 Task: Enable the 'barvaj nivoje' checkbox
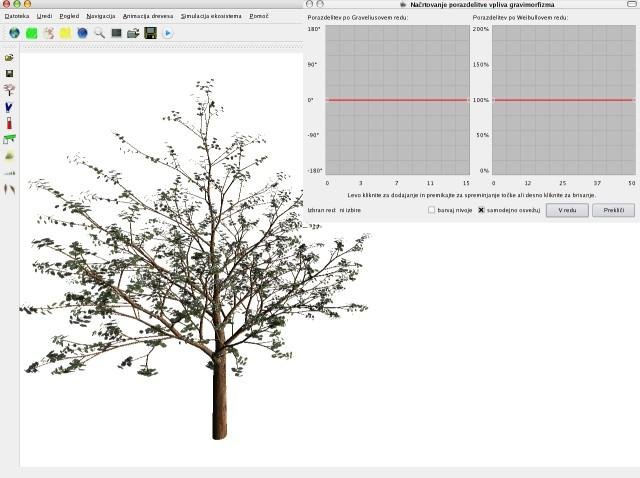coord(431,210)
